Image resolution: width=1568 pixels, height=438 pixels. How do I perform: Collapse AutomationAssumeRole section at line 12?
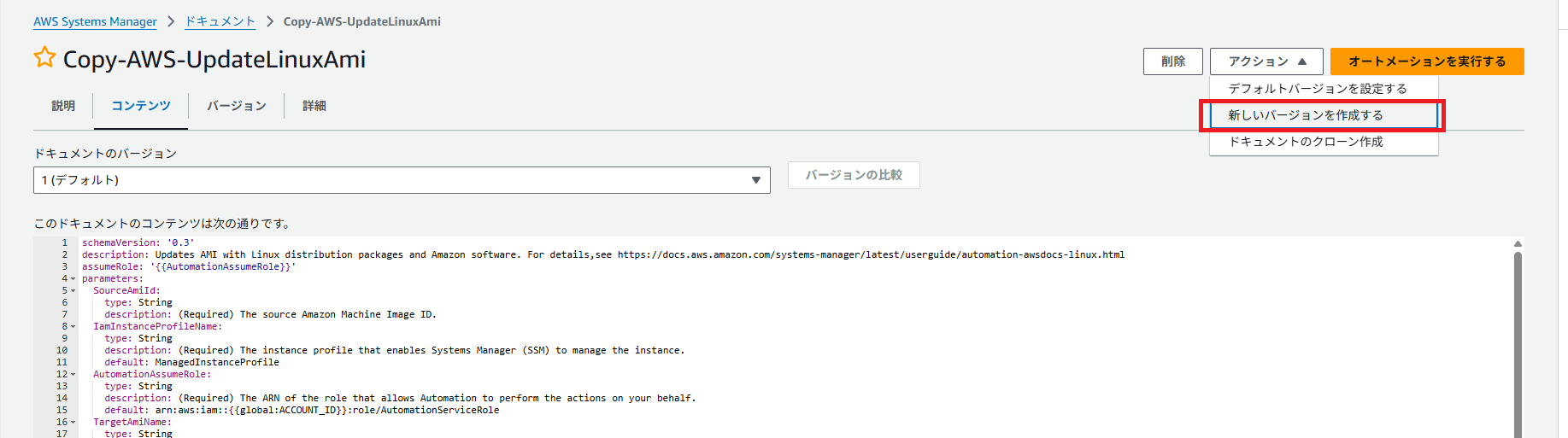(73, 375)
